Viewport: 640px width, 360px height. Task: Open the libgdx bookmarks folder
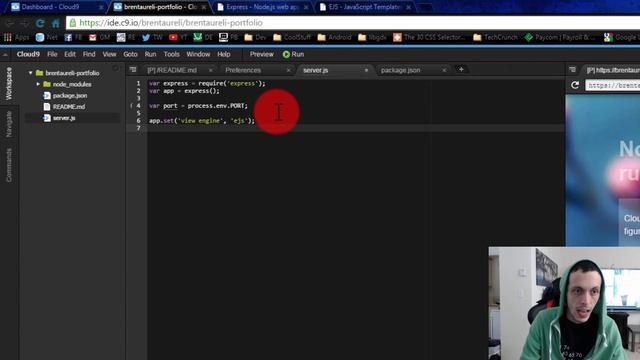[372, 38]
